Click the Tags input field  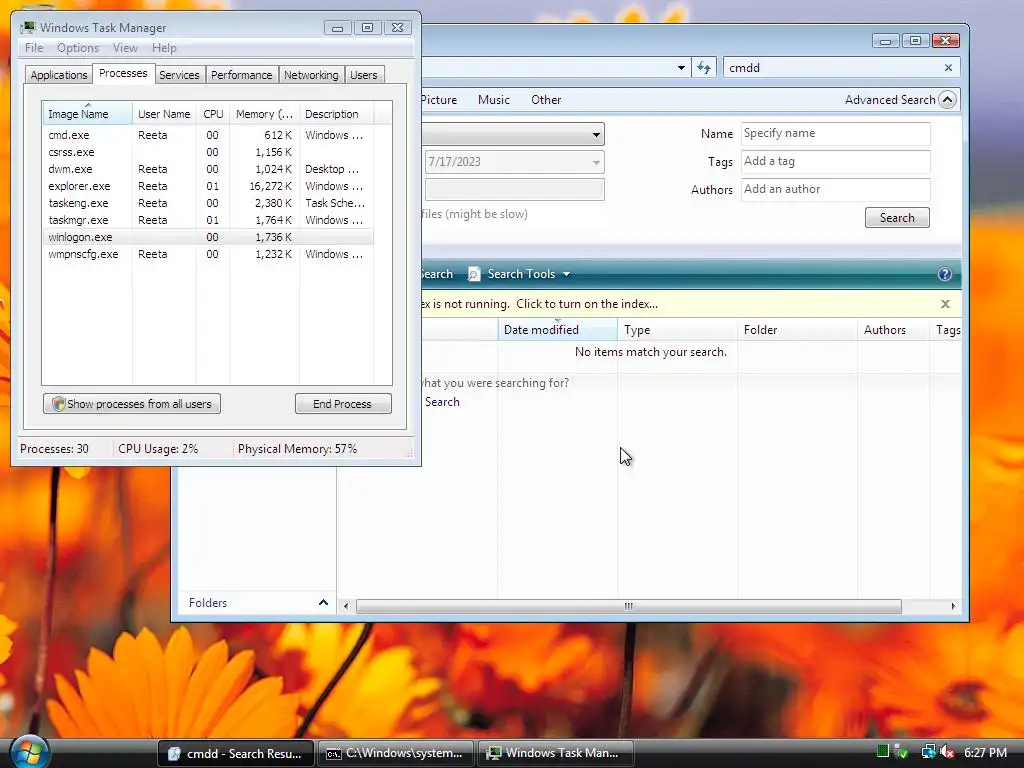835,161
